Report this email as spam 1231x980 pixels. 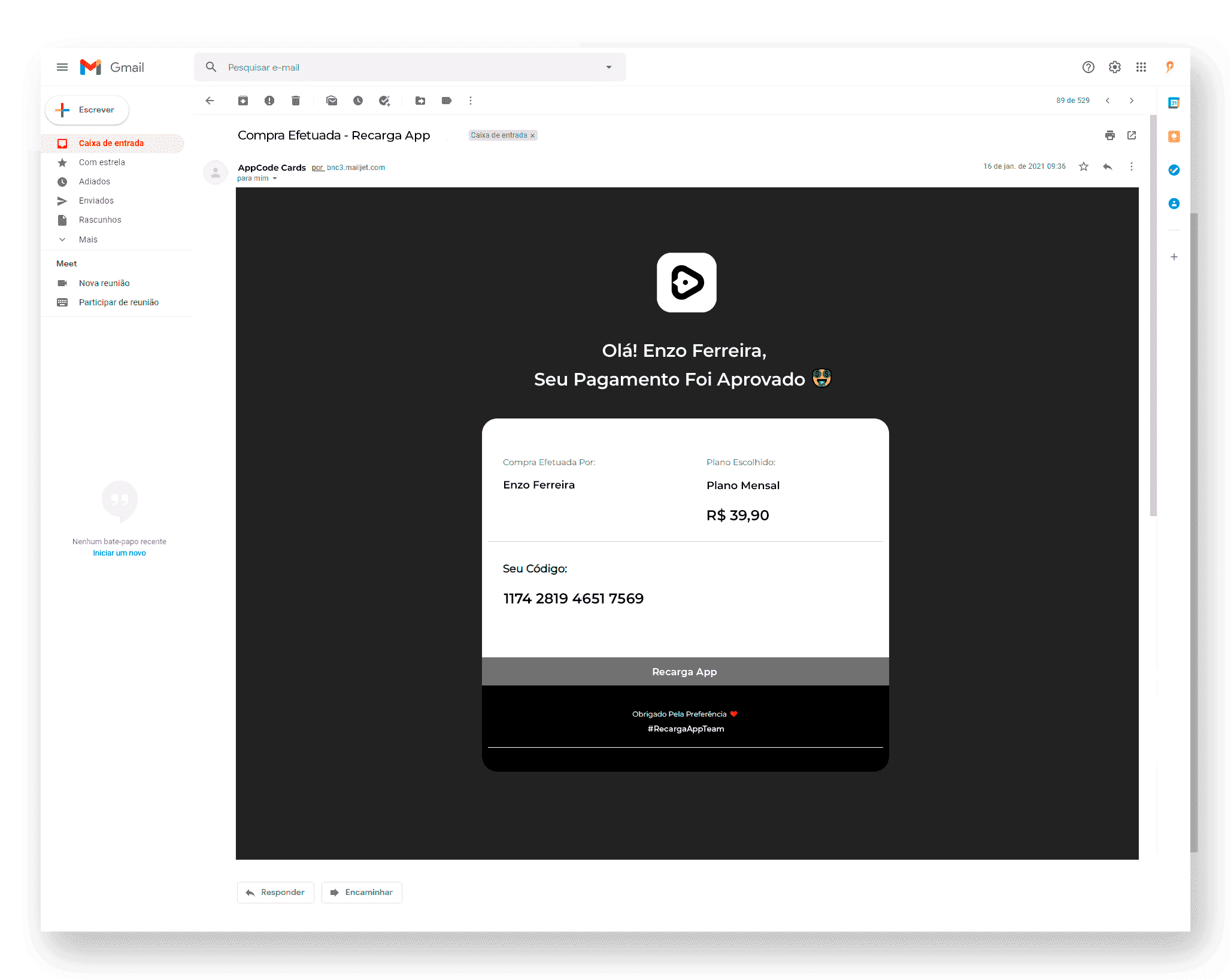tap(269, 101)
